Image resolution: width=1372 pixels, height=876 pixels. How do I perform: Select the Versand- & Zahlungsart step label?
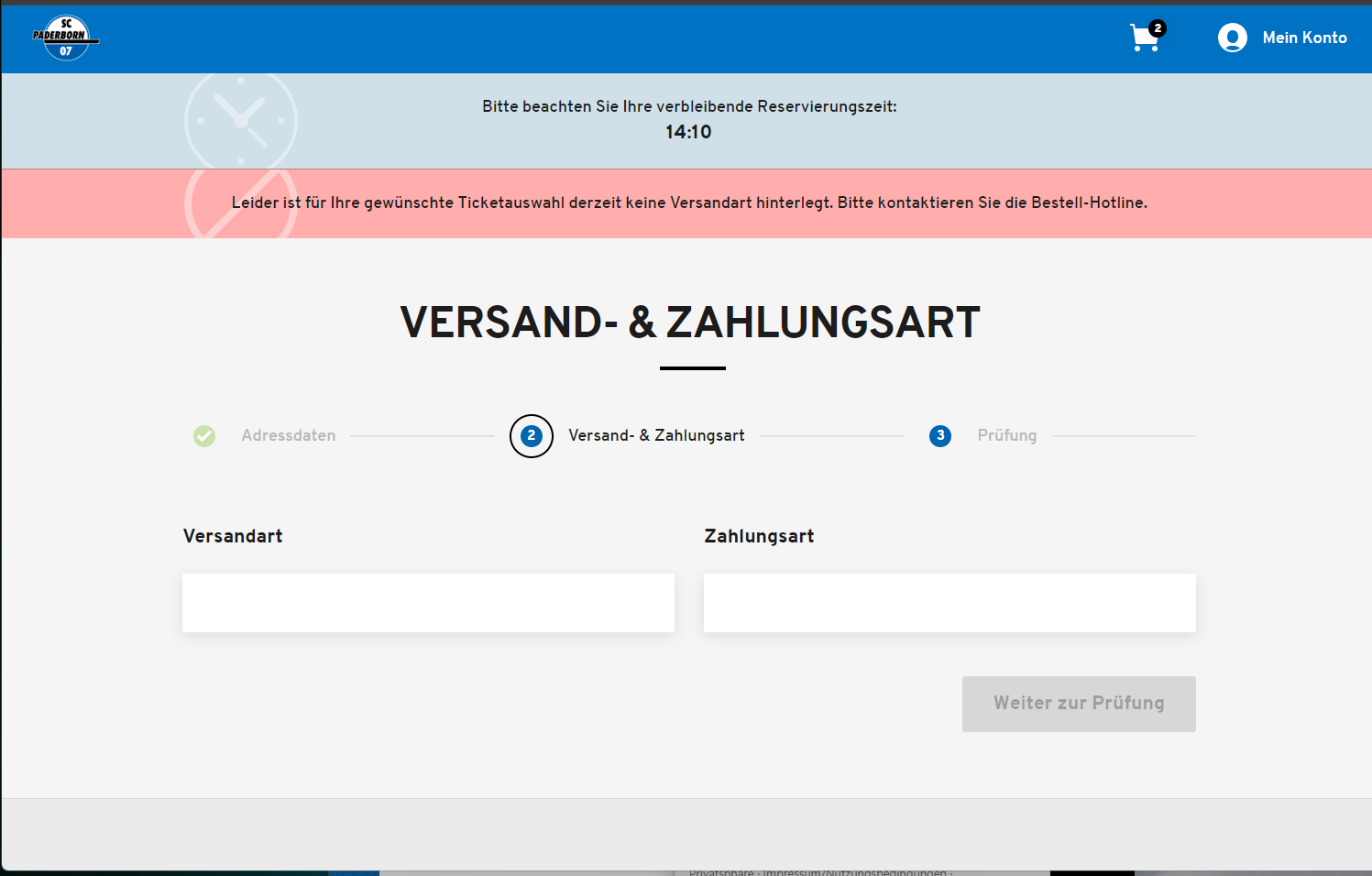(656, 436)
